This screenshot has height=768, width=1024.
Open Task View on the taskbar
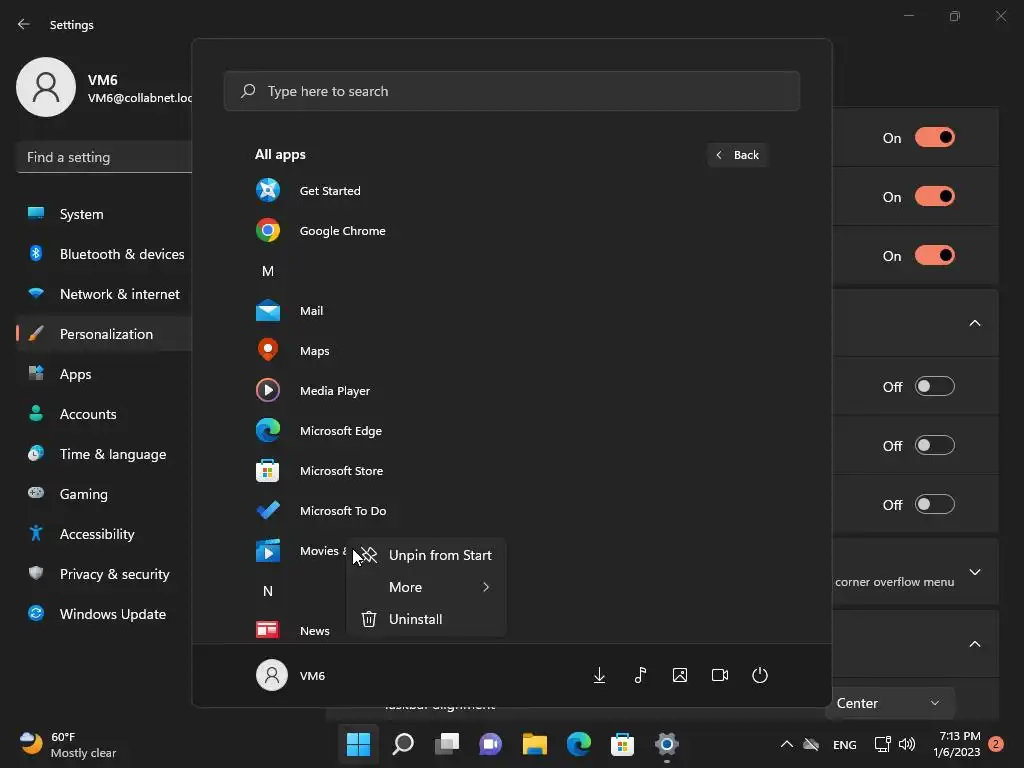click(447, 744)
